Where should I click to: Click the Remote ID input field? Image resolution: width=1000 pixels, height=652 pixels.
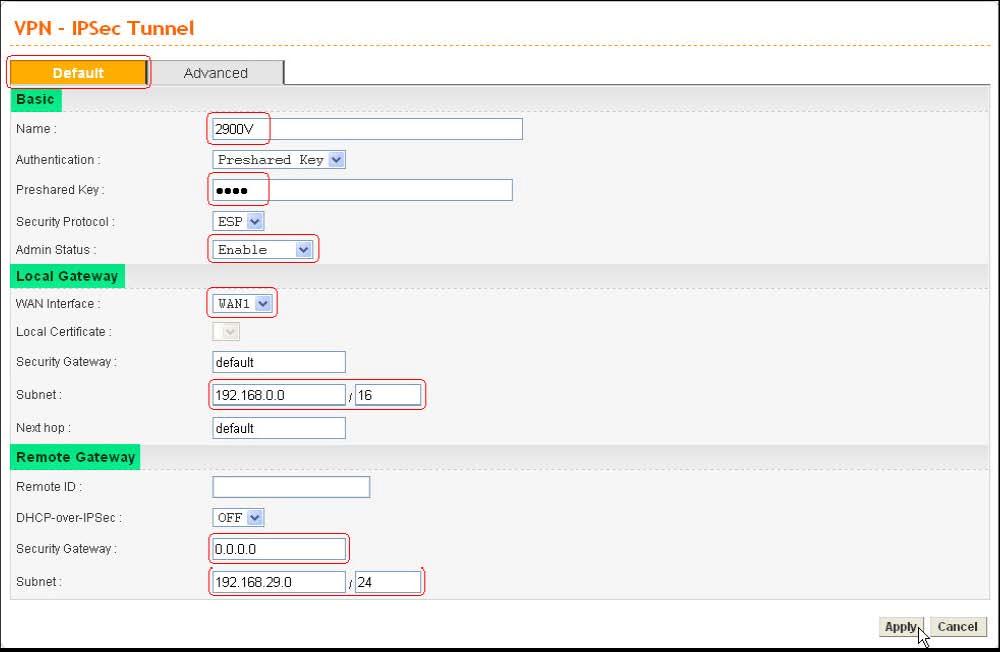point(291,487)
